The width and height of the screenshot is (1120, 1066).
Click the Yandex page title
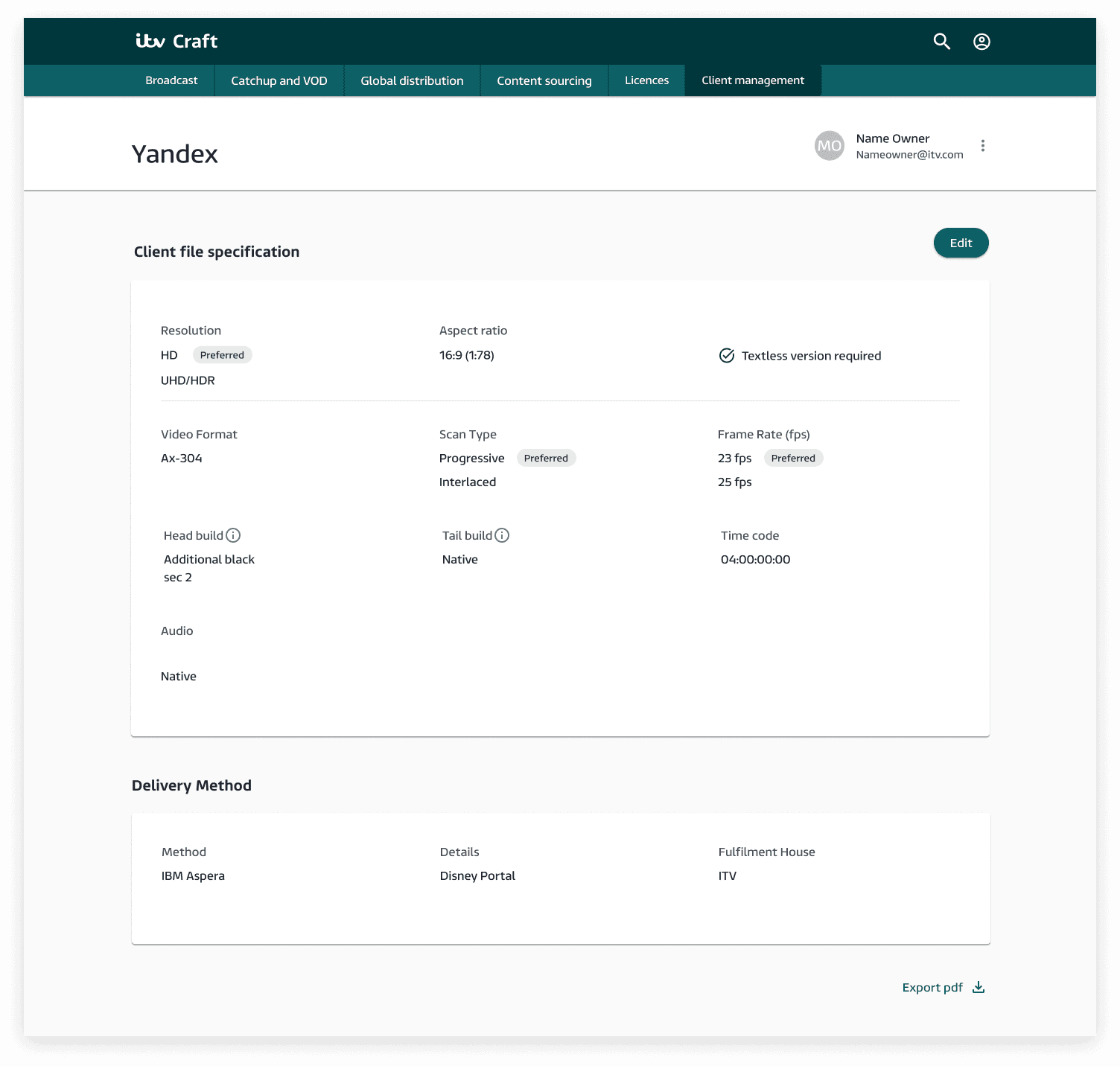175,154
